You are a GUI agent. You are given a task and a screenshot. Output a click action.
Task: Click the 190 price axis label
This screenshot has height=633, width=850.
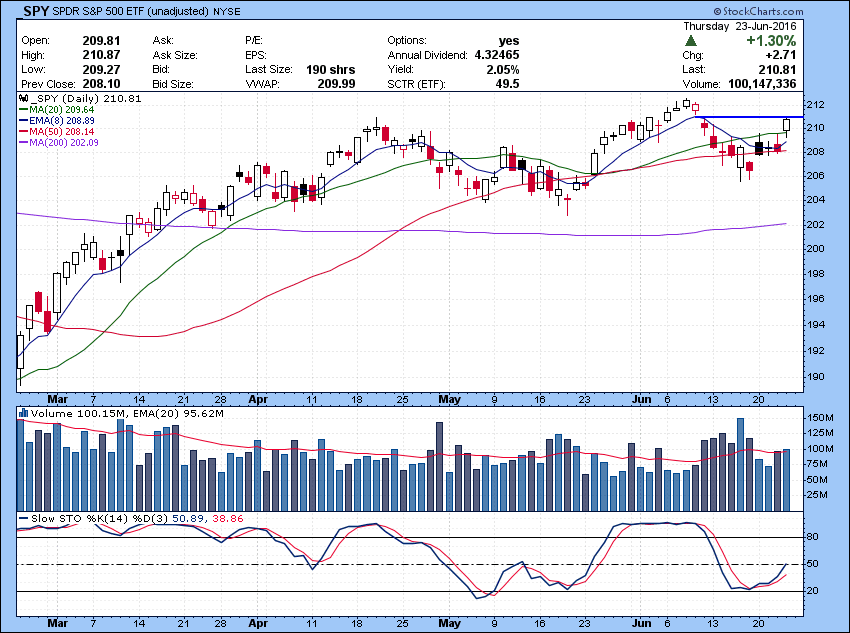point(816,377)
